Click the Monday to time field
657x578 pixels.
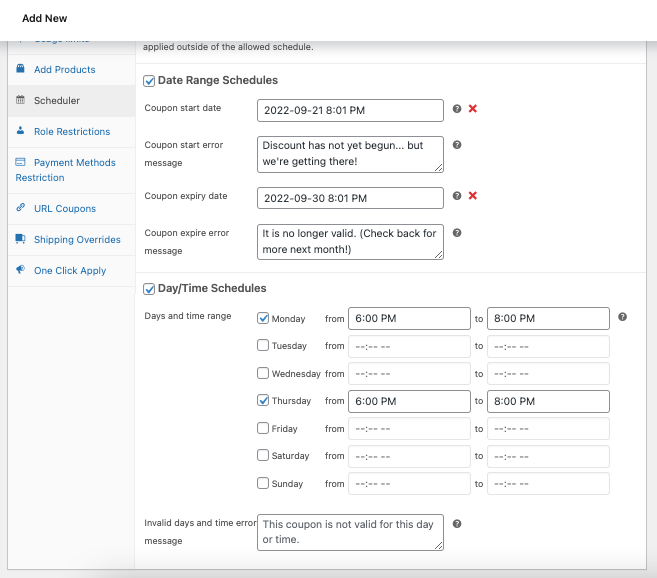point(548,319)
